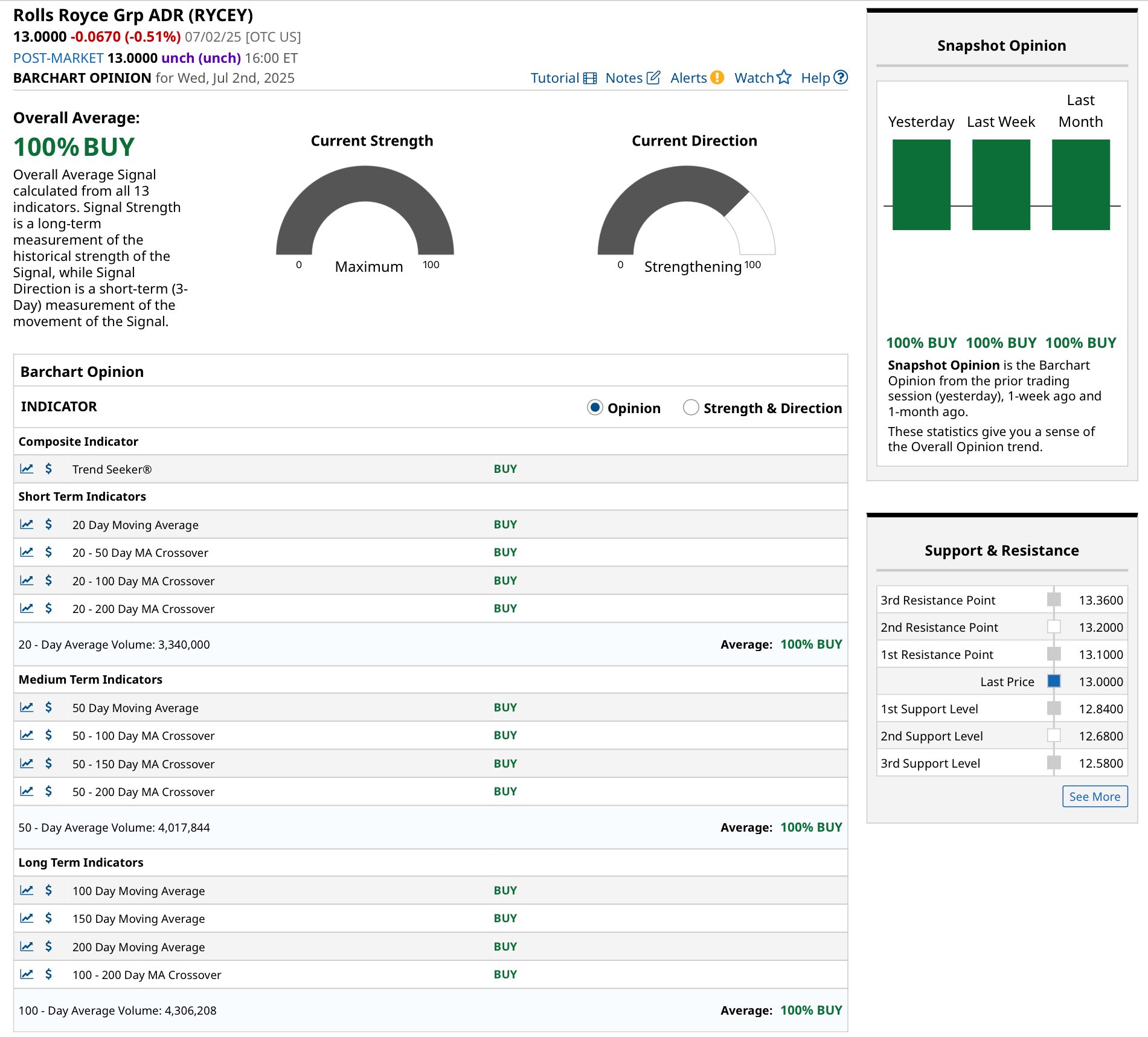Open chart icon for 100 - 200 Day MA Crossover
Screen dimensions: 1148x1037
click(27, 974)
